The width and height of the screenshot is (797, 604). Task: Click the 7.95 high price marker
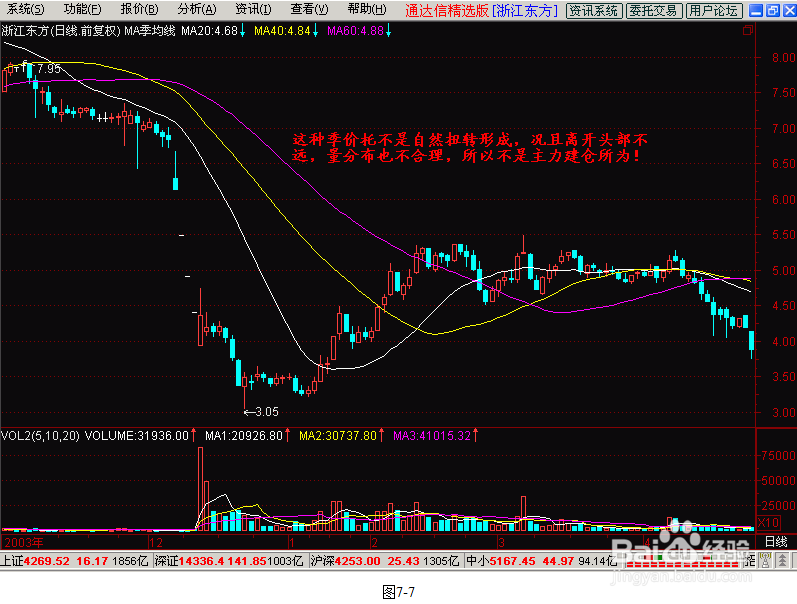click(49, 69)
